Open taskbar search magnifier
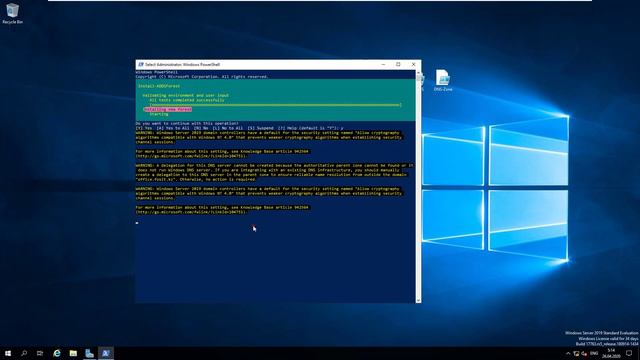Viewport: 640px width, 360px height. 24,353
